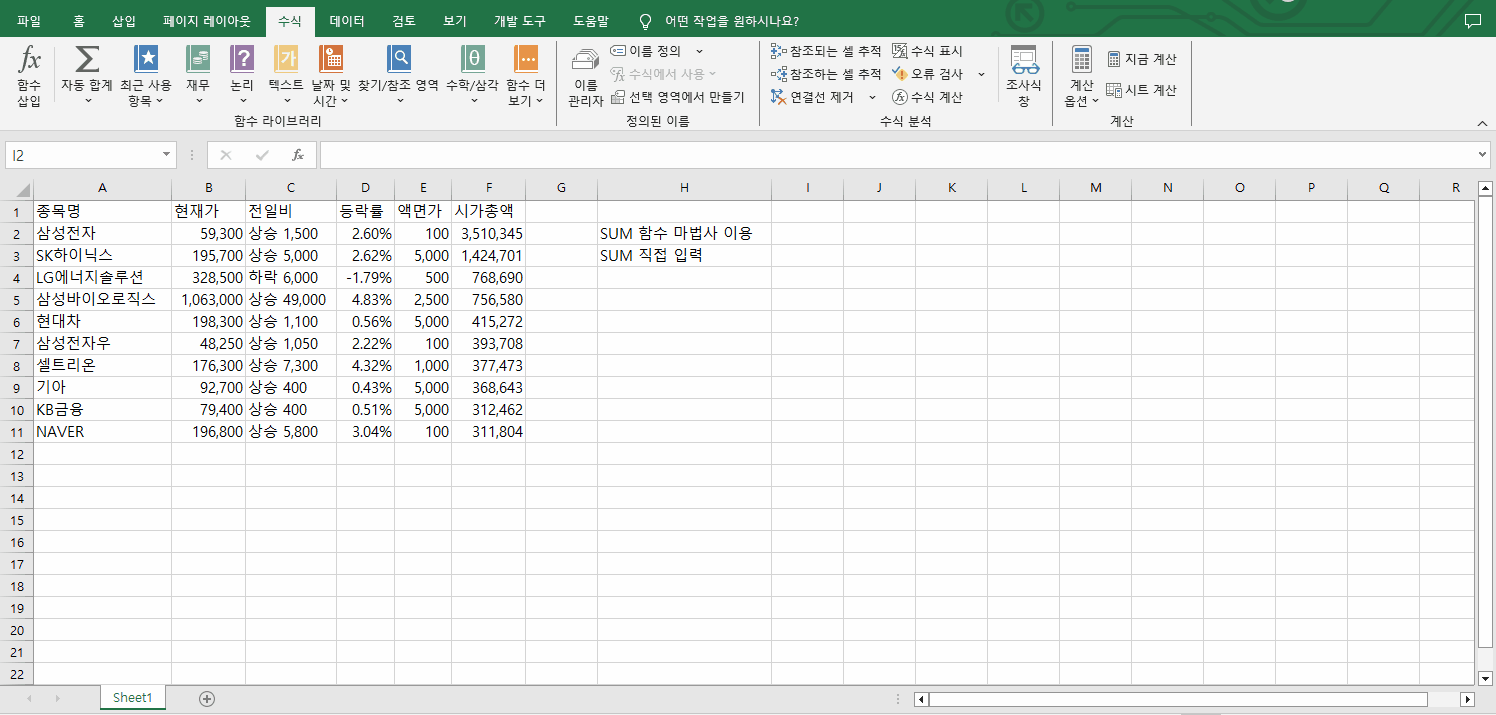Image resolution: width=1496 pixels, height=715 pixels.
Task: Open the 이름 관리자 Name Manager
Action: coord(586,78)
